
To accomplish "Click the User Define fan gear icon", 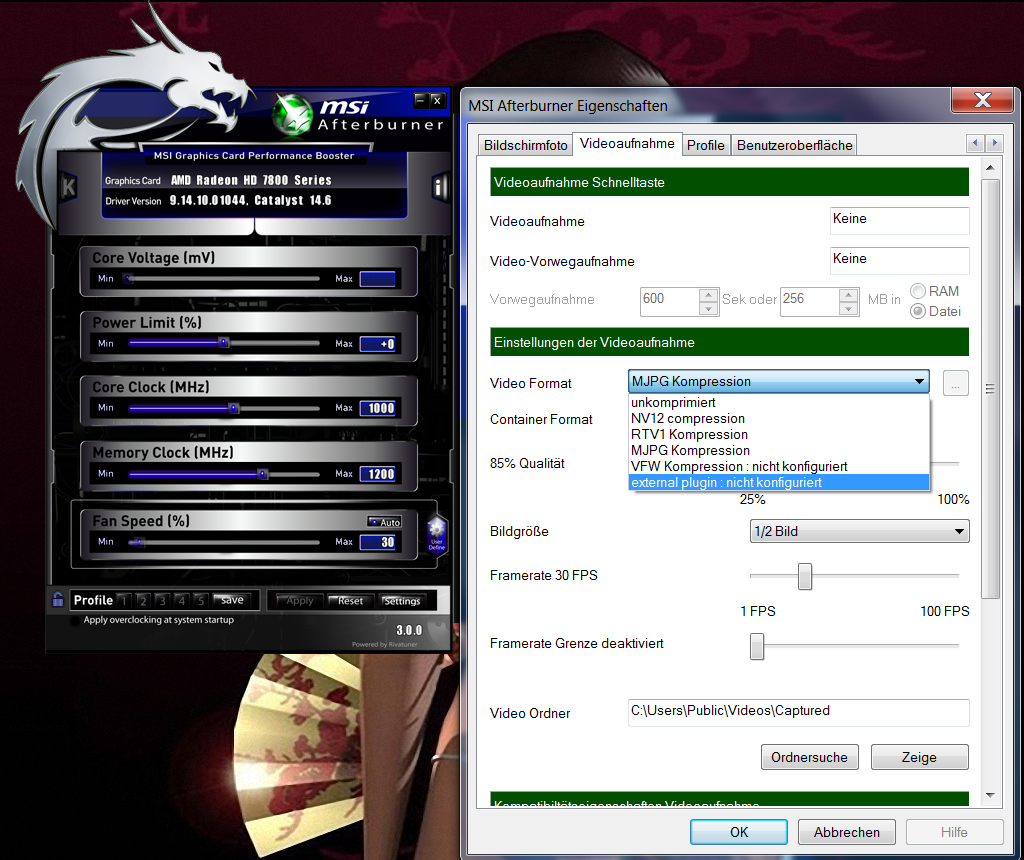I will (436, 533).
